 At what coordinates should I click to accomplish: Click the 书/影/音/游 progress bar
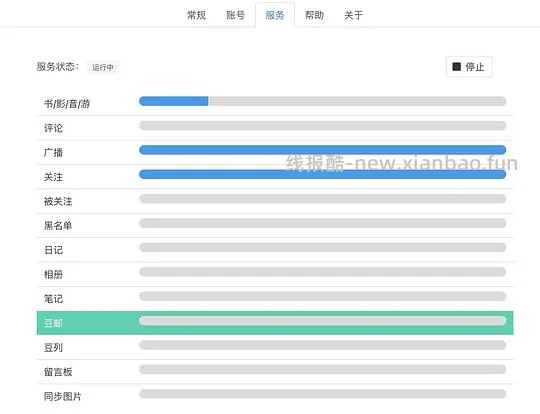tap(322, 101)
